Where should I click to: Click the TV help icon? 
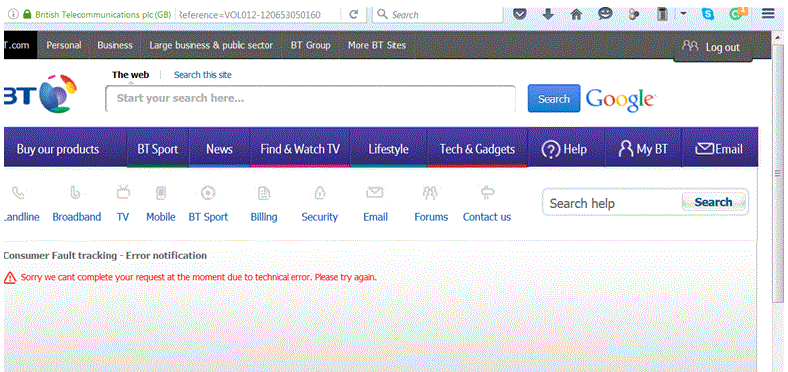coord(123,192)
